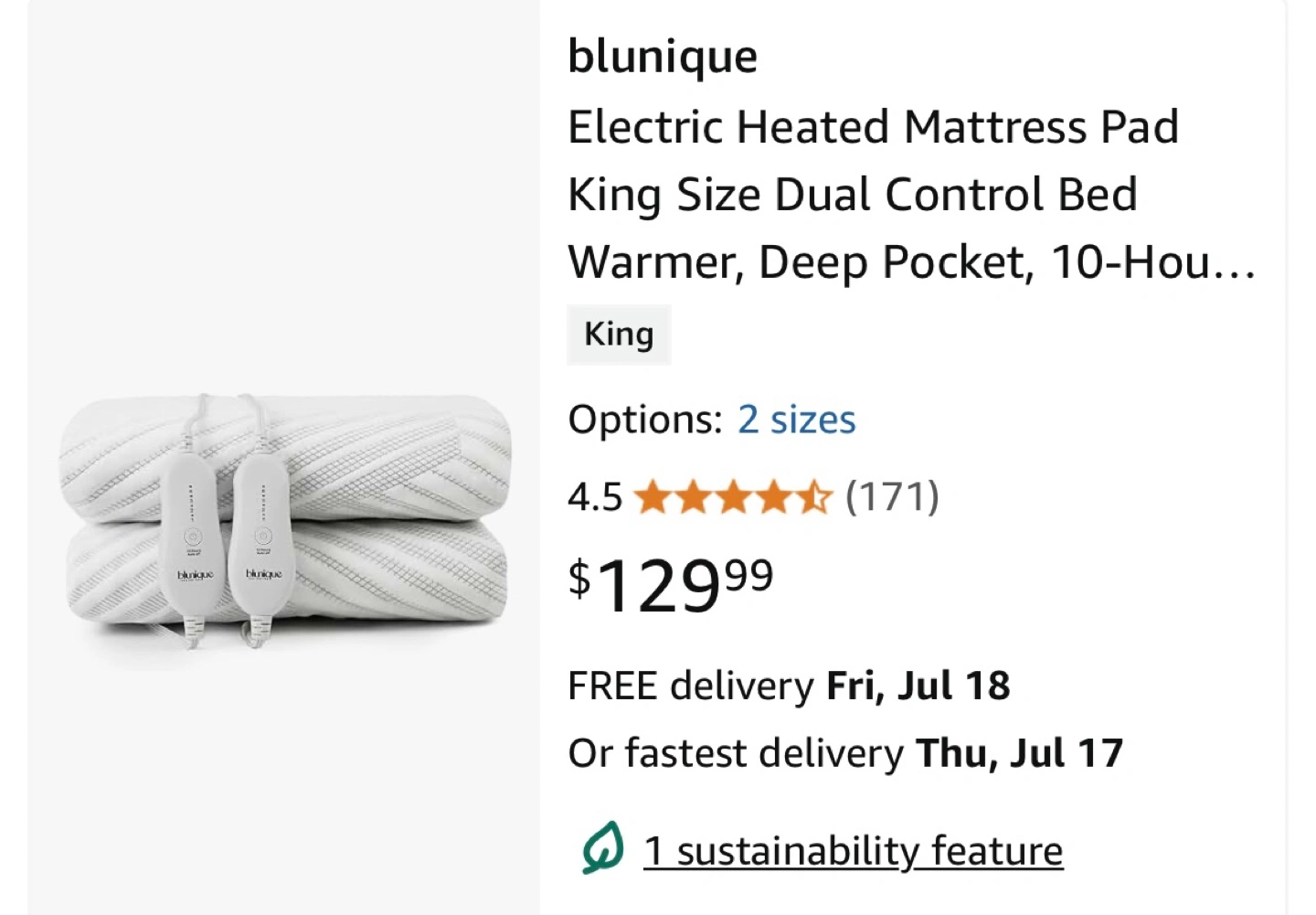The height and width of the screenshot is (915, 1316).
Task: Click the 4.5 rating number
Action: tap(595, 498)
